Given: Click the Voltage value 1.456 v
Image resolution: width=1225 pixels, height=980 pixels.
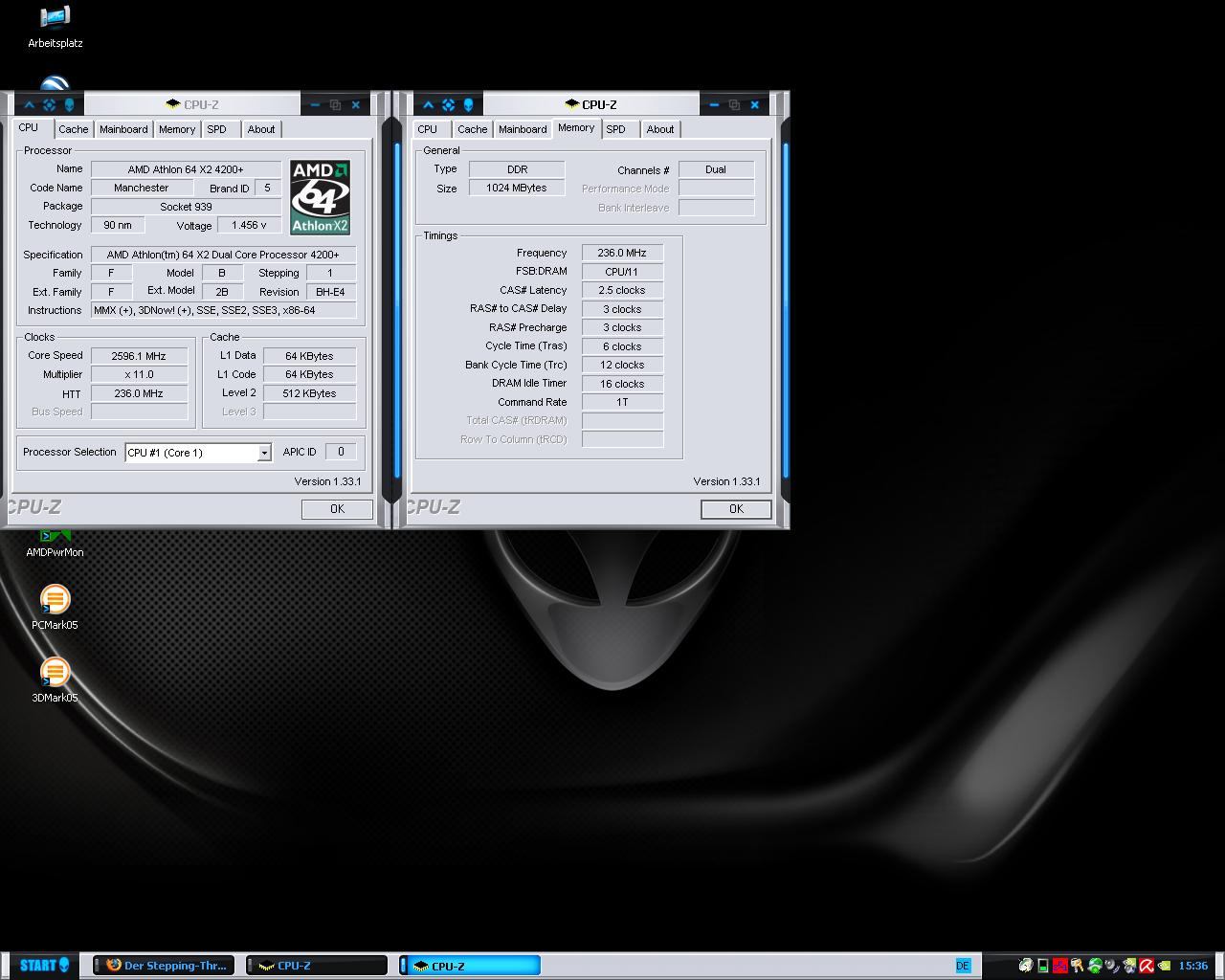Looking at the screenshot, I should 249,225.
